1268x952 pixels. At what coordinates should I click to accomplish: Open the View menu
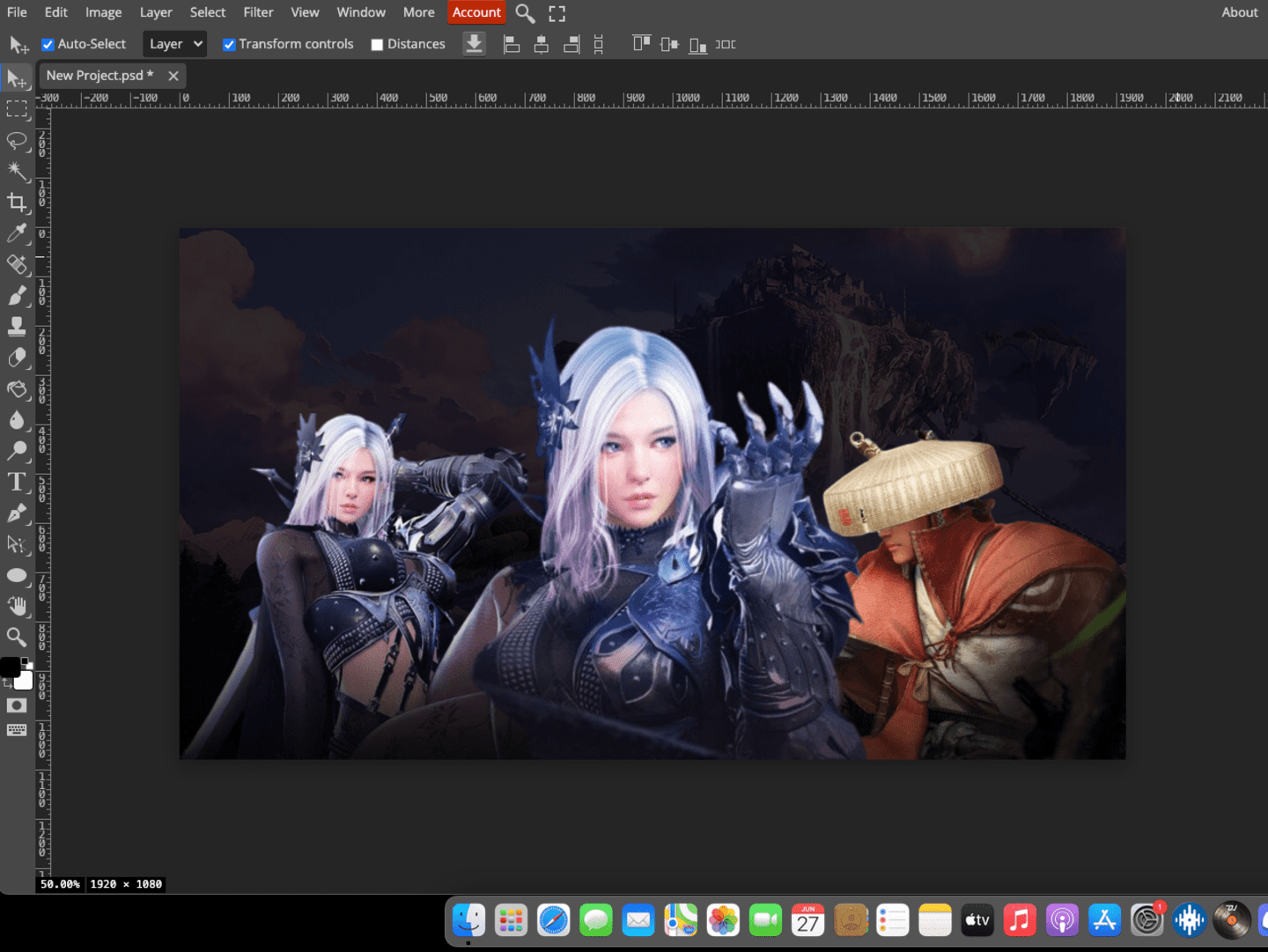coord(306,12)
